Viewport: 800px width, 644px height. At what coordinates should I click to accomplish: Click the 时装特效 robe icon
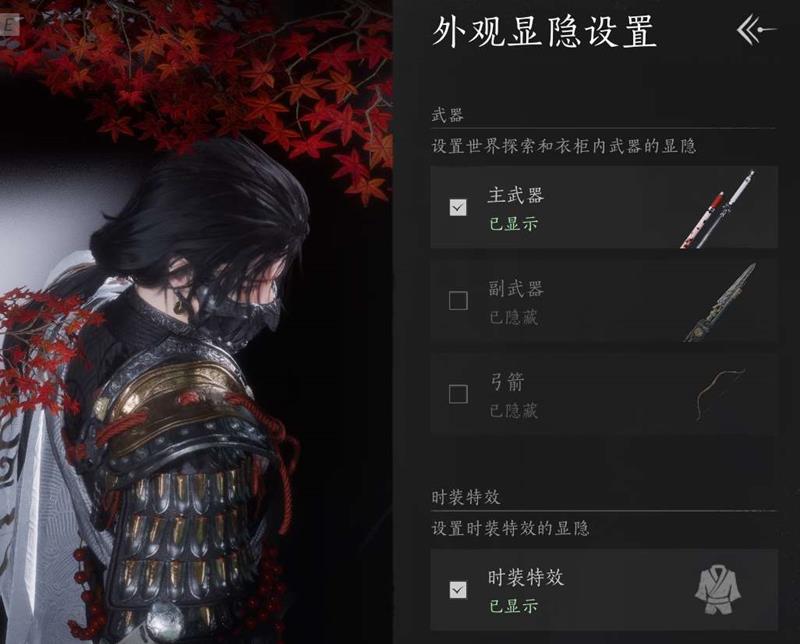click(718, 589)
